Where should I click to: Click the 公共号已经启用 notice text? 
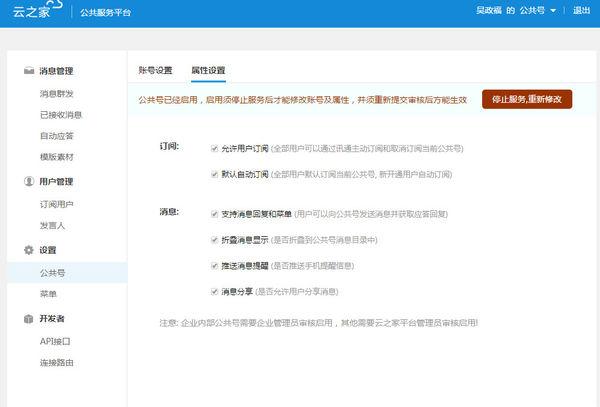[x=303, y=100]
